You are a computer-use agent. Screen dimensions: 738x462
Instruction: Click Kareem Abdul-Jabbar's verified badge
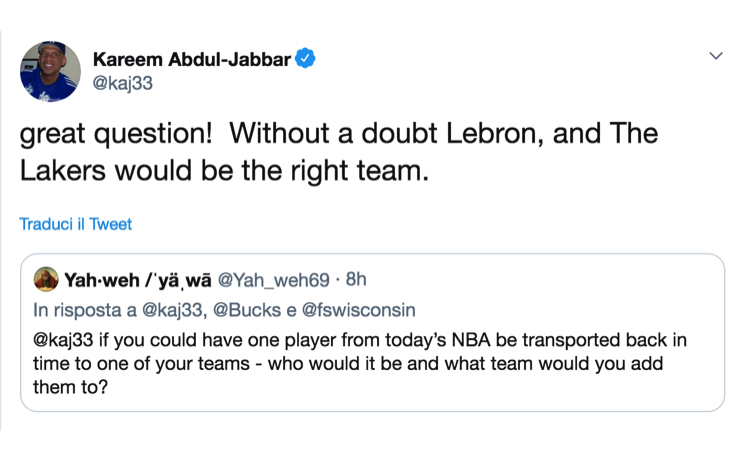[306, 59]
